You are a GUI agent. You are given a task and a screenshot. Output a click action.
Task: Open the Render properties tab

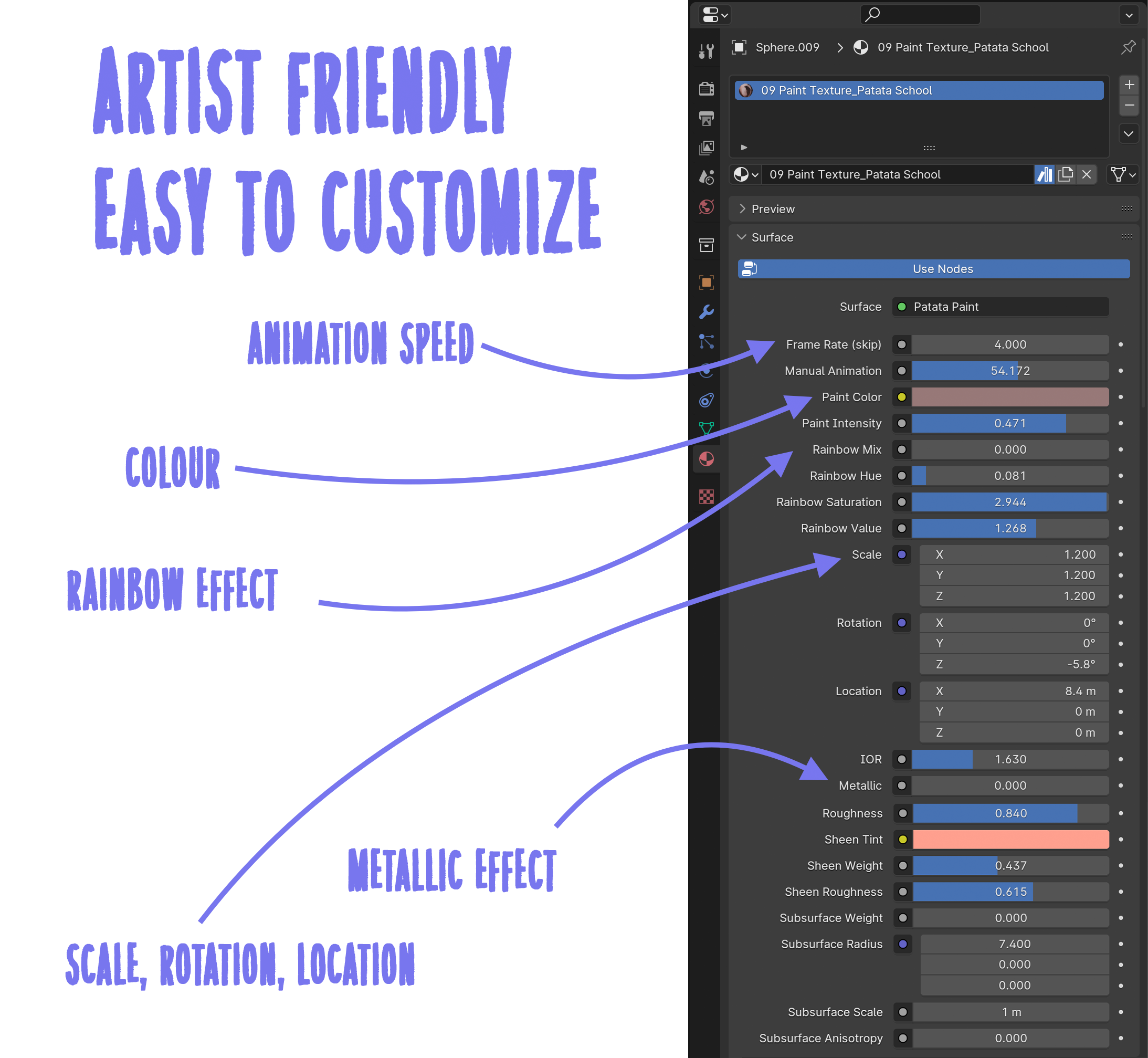click(706, 89)
